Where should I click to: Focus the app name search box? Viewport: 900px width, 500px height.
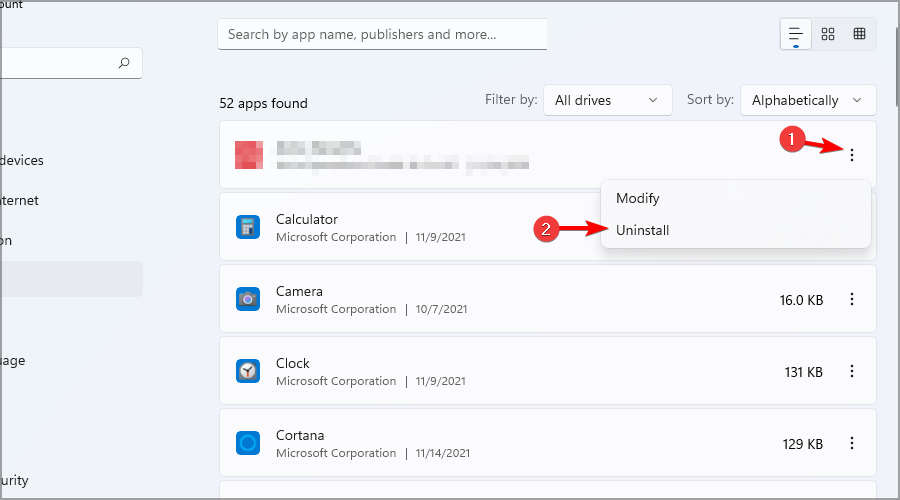[382, 34]
